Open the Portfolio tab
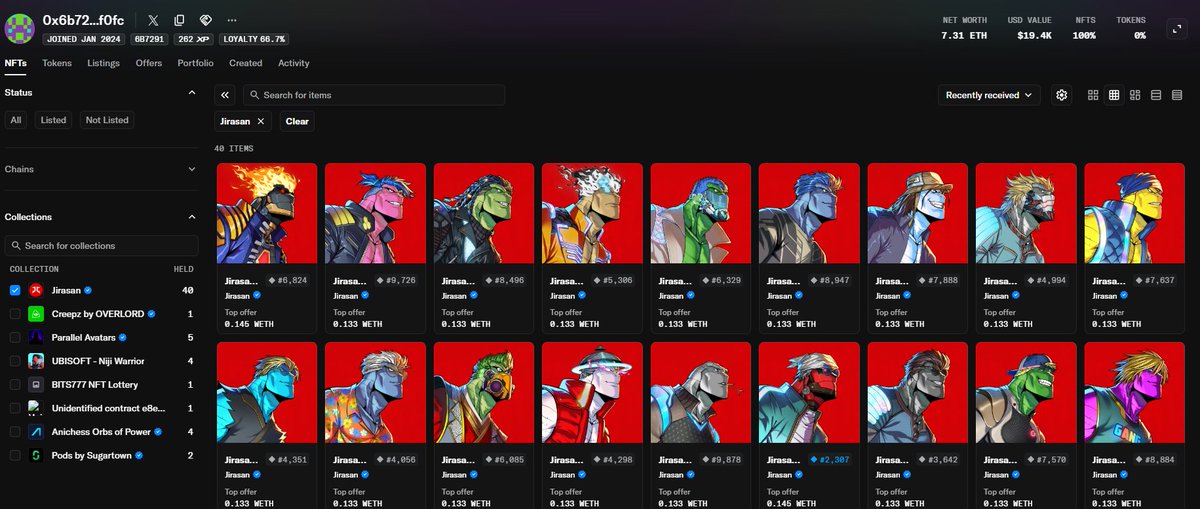The image size is (1200, 509). (x=195, y=63)
